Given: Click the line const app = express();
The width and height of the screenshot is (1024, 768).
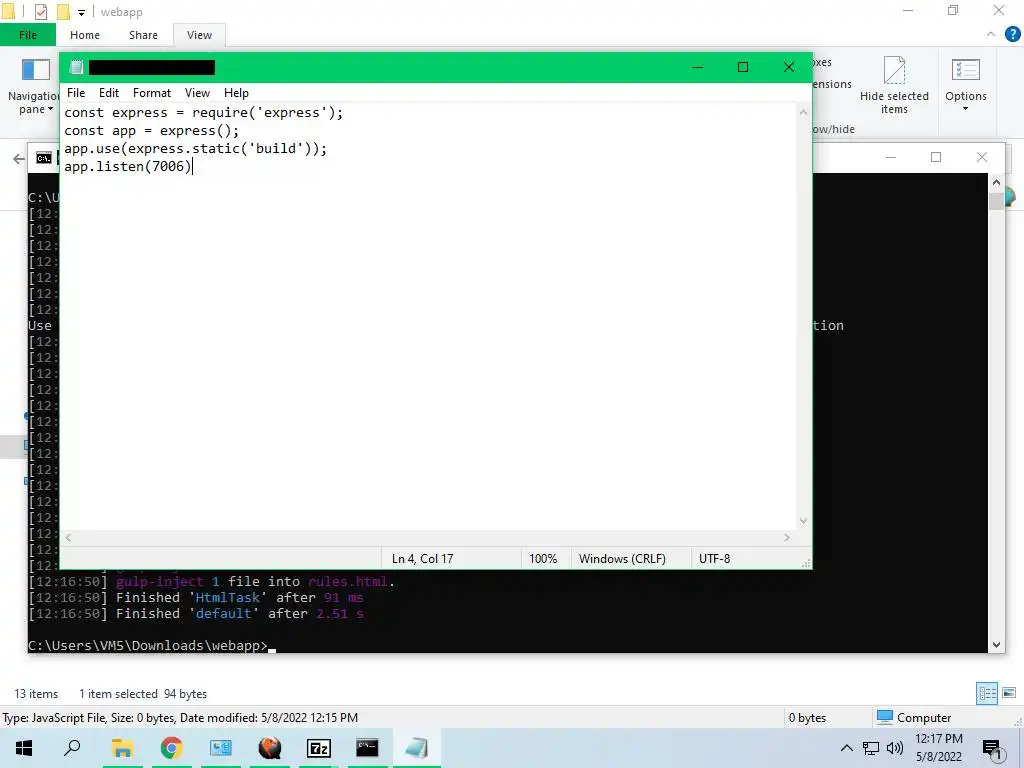Looking at the screenshot, I should pyautogui.click(x=152, y=131).
